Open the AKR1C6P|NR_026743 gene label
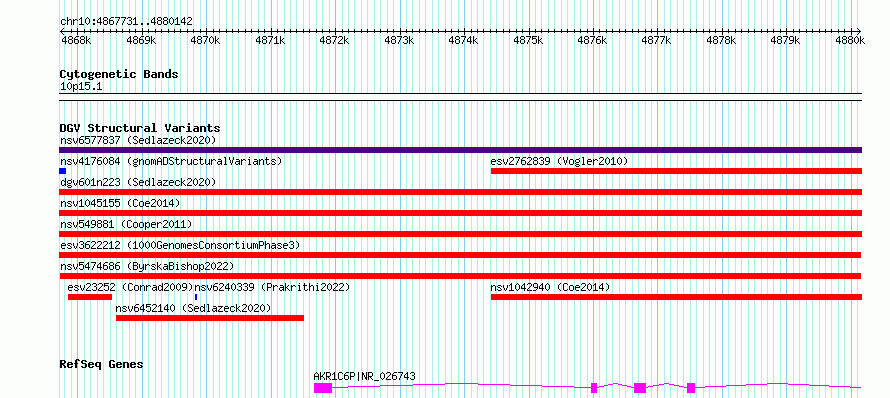Viewport: 890px width, 398px height. point(364,376)
